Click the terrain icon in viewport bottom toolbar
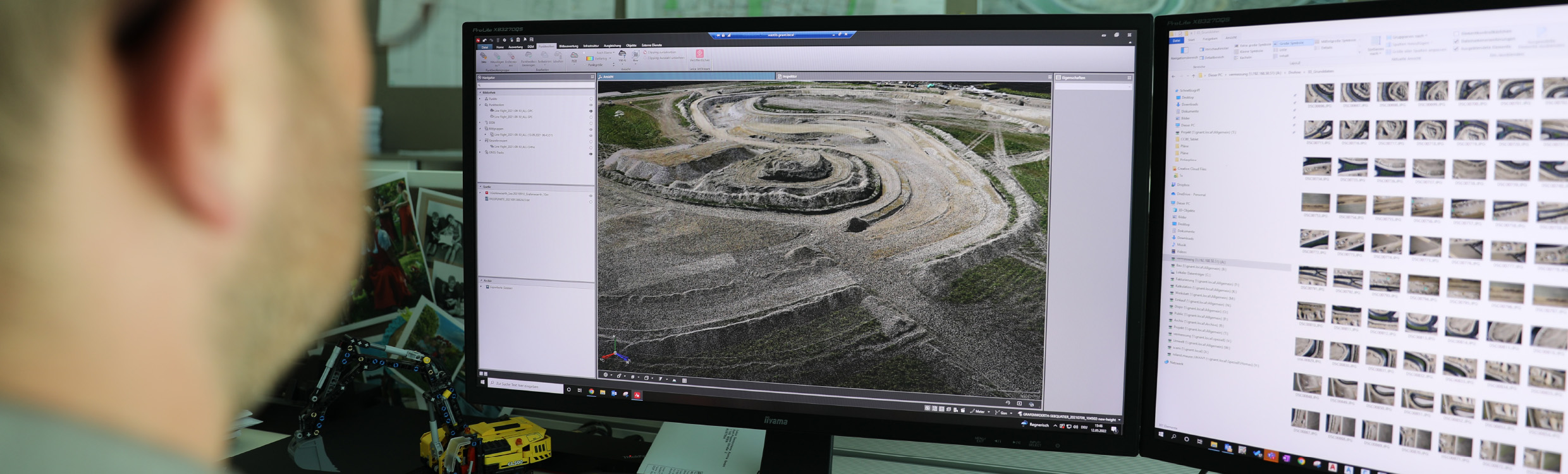The image size is (1568, 474). point(674,380)
